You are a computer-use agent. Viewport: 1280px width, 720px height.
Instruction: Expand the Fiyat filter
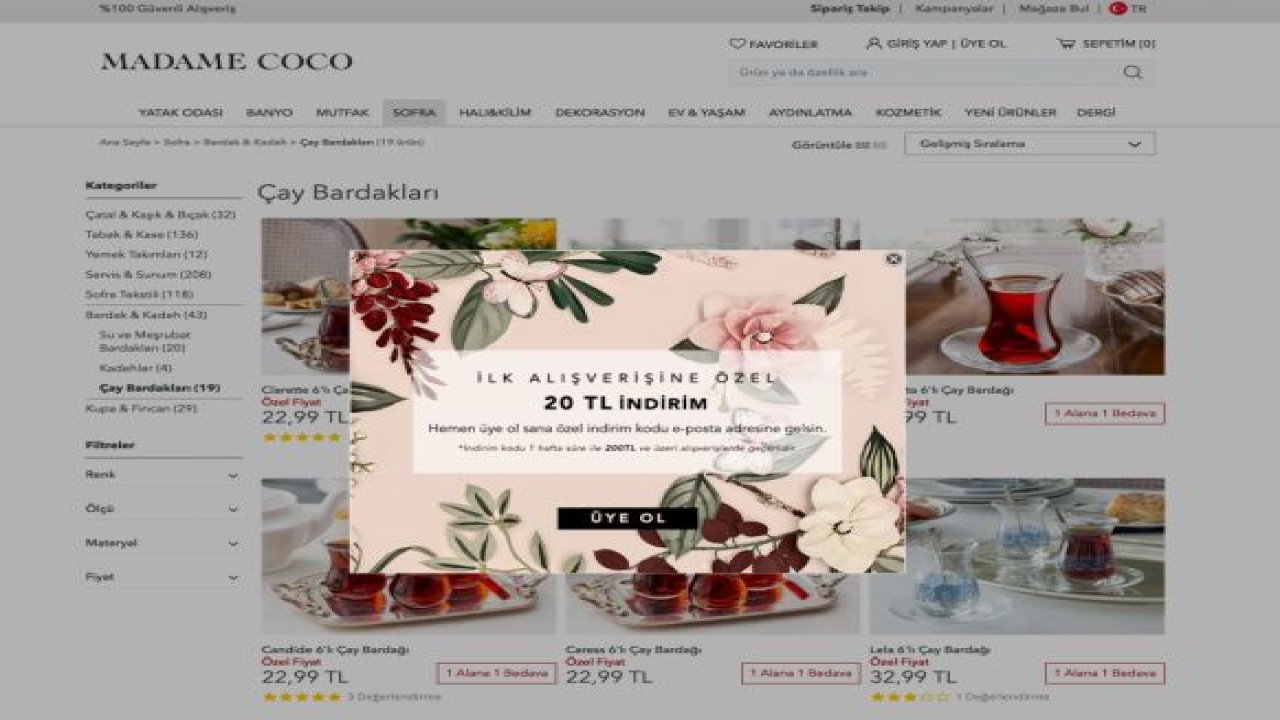tap(163, 577)
